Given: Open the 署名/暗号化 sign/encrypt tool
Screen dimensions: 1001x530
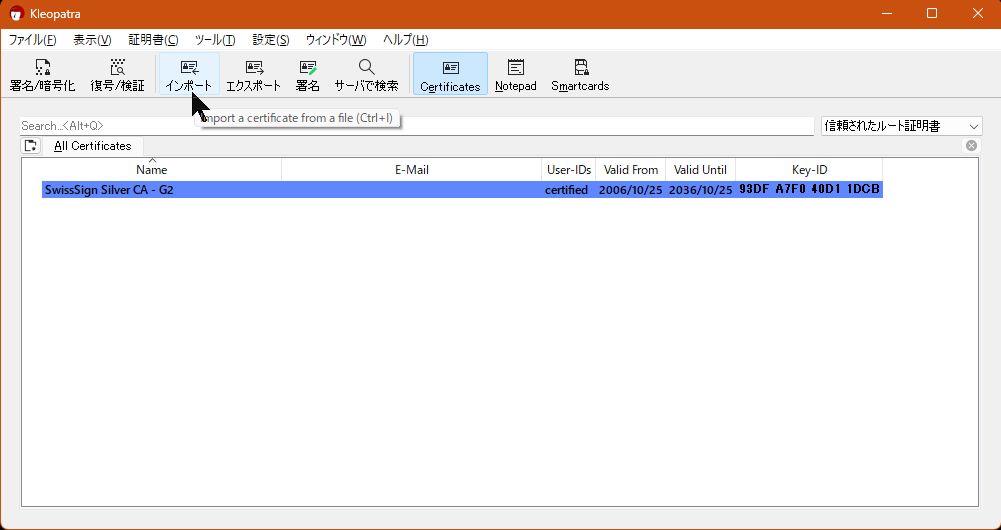Looking at the screenshot, I should coord(42,74).
